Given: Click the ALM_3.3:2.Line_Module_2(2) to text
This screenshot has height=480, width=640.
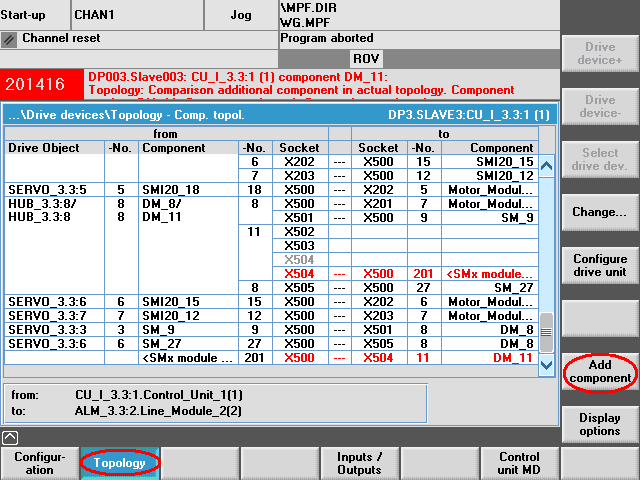Looking at the screenshot, I should pos(158,411).
